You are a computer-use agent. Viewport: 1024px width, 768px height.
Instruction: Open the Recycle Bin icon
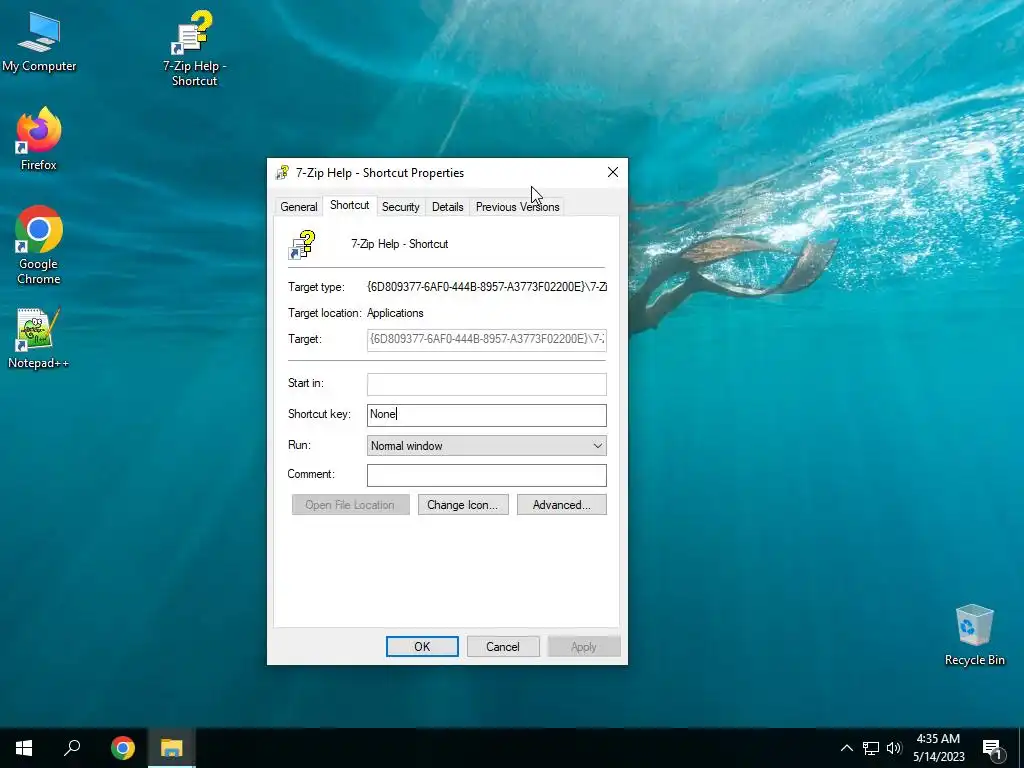[974, 635]
